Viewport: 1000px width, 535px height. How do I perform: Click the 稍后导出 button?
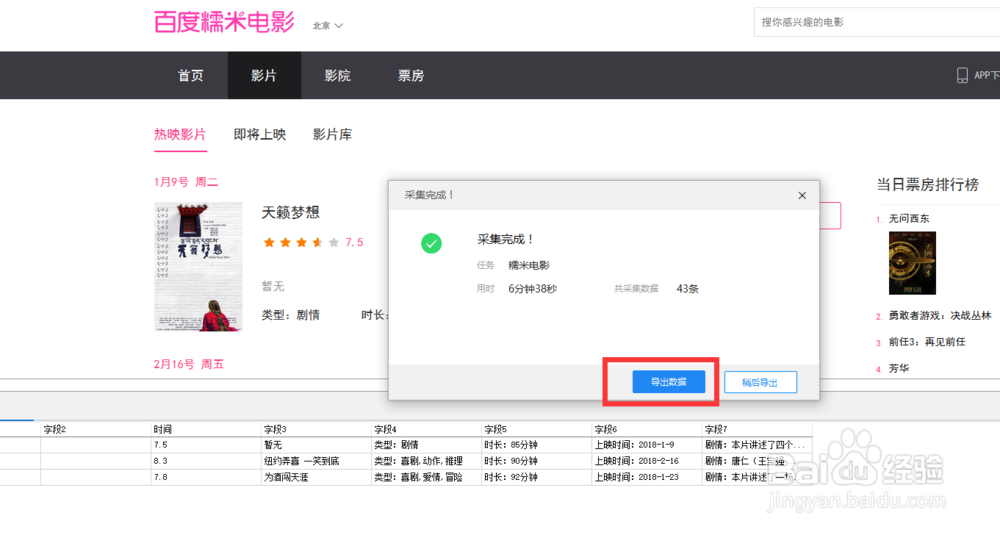click(760, 383)
